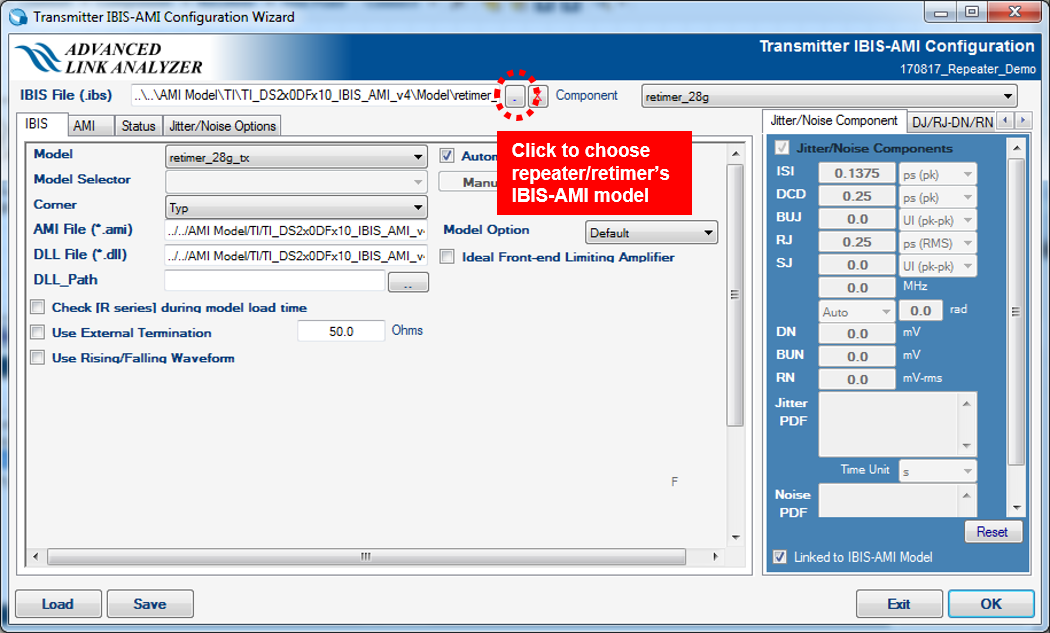Screen dimensions: 1050x633
Task: Enable Check [R series] during model load
Action: 38,307
